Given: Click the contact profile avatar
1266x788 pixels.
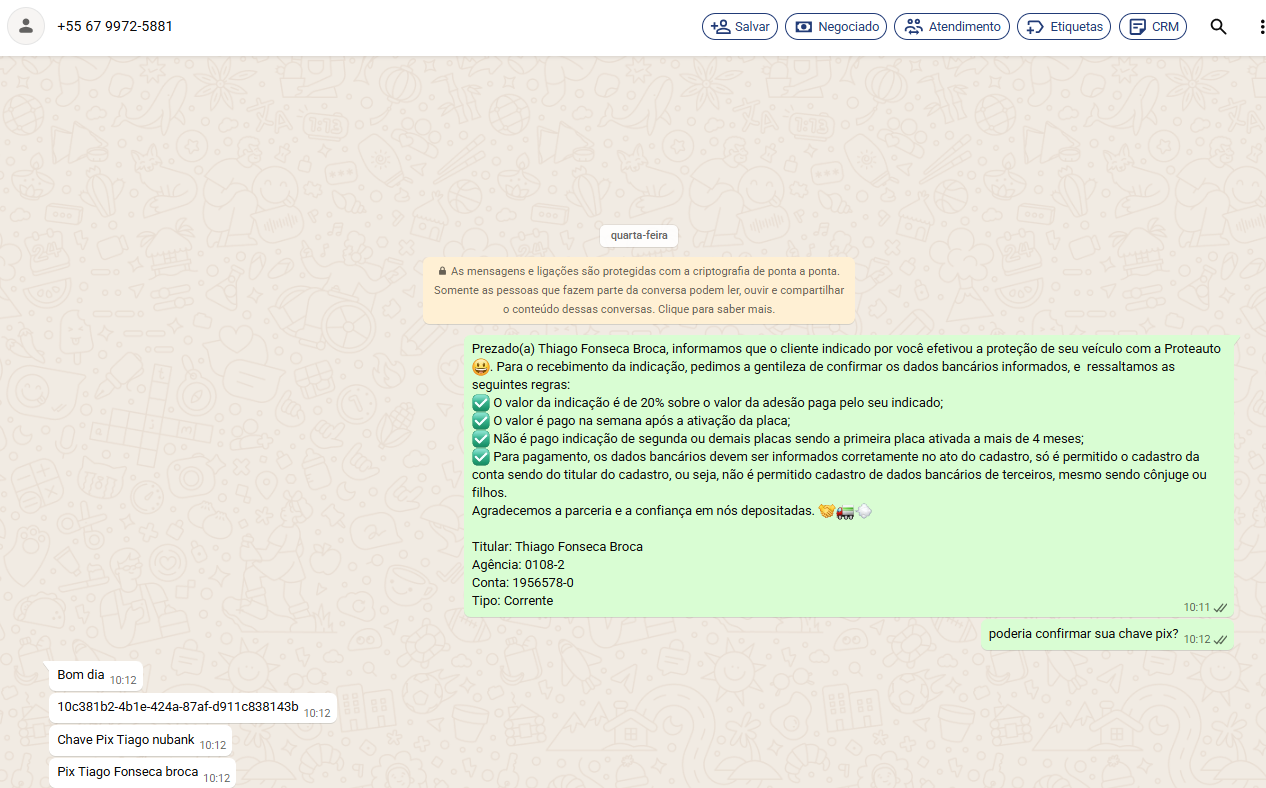Looking at the screenshot, I should click(x=26, y=26).
